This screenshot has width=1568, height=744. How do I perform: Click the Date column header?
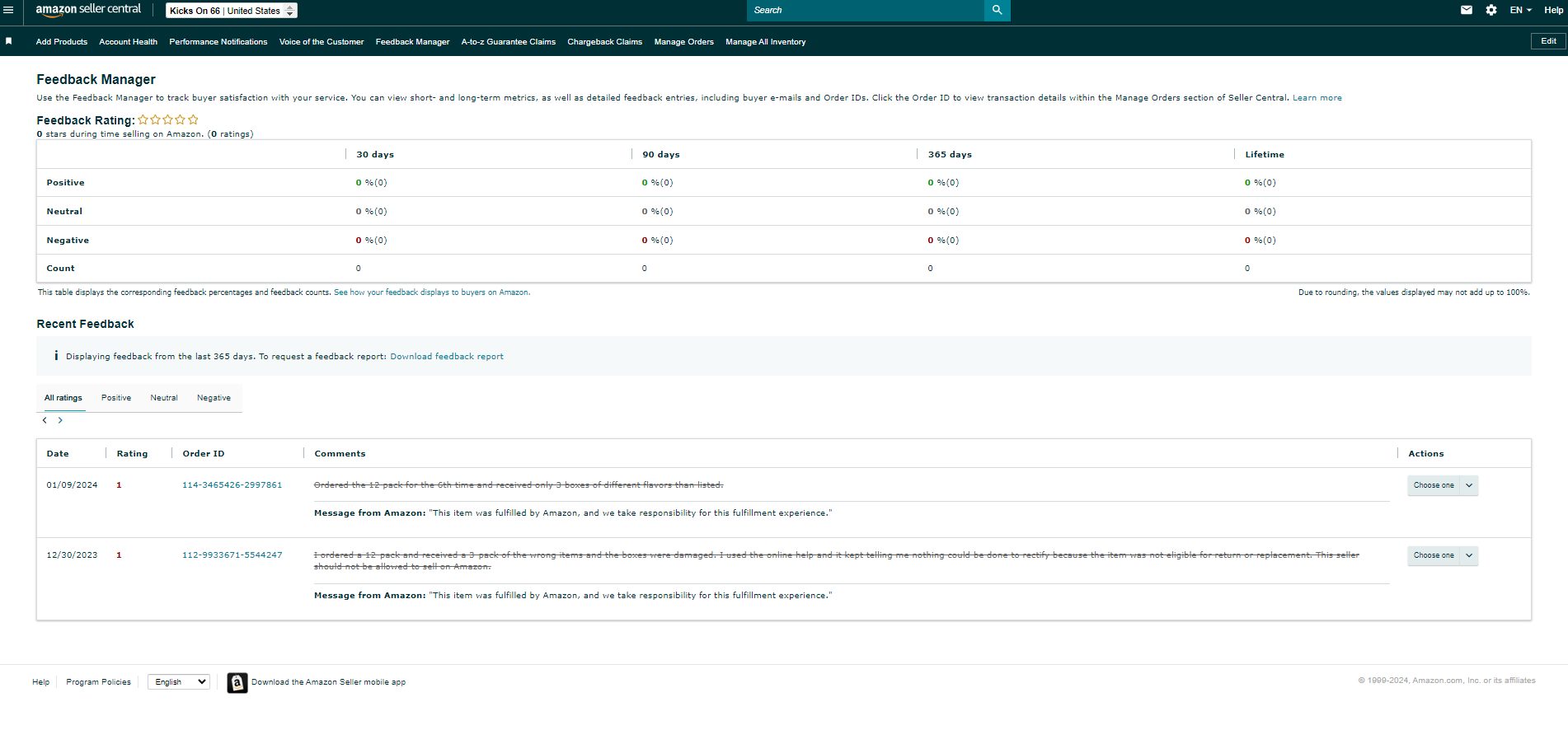pyautogui.click(x=58, y=454)
